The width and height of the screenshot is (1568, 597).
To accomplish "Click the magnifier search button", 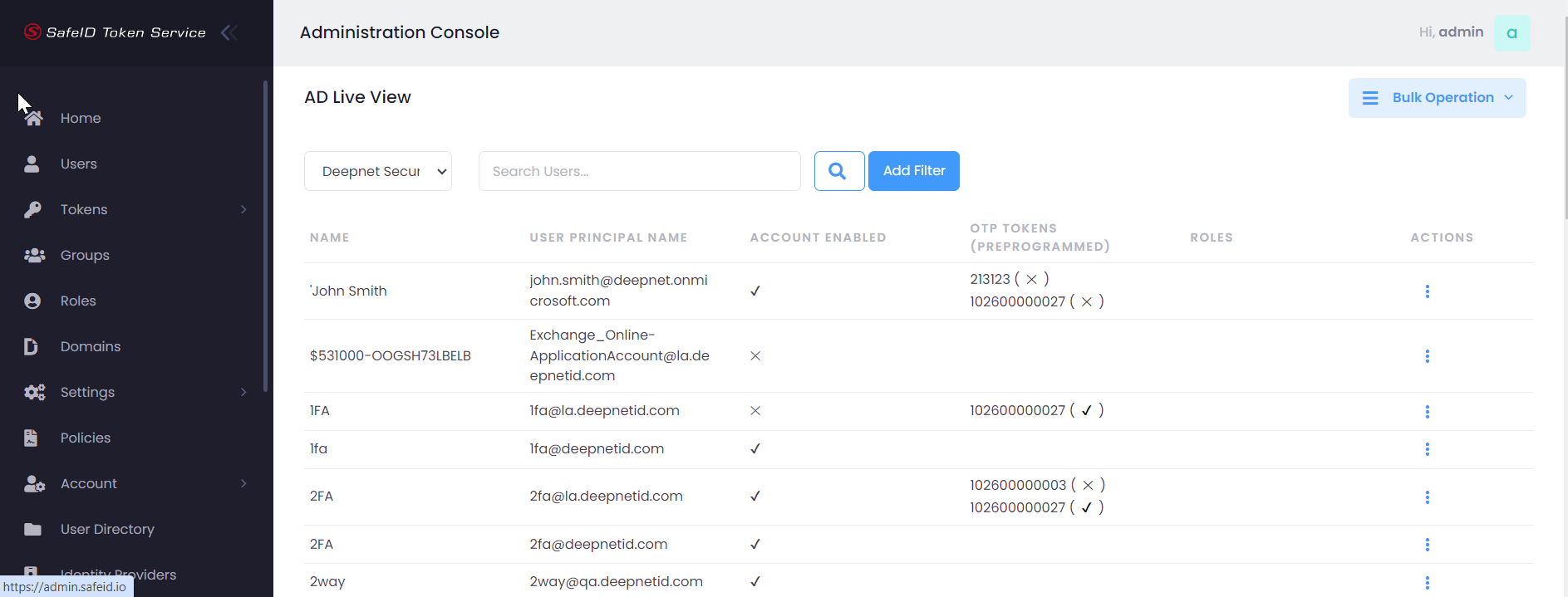I will pos(838,171).
